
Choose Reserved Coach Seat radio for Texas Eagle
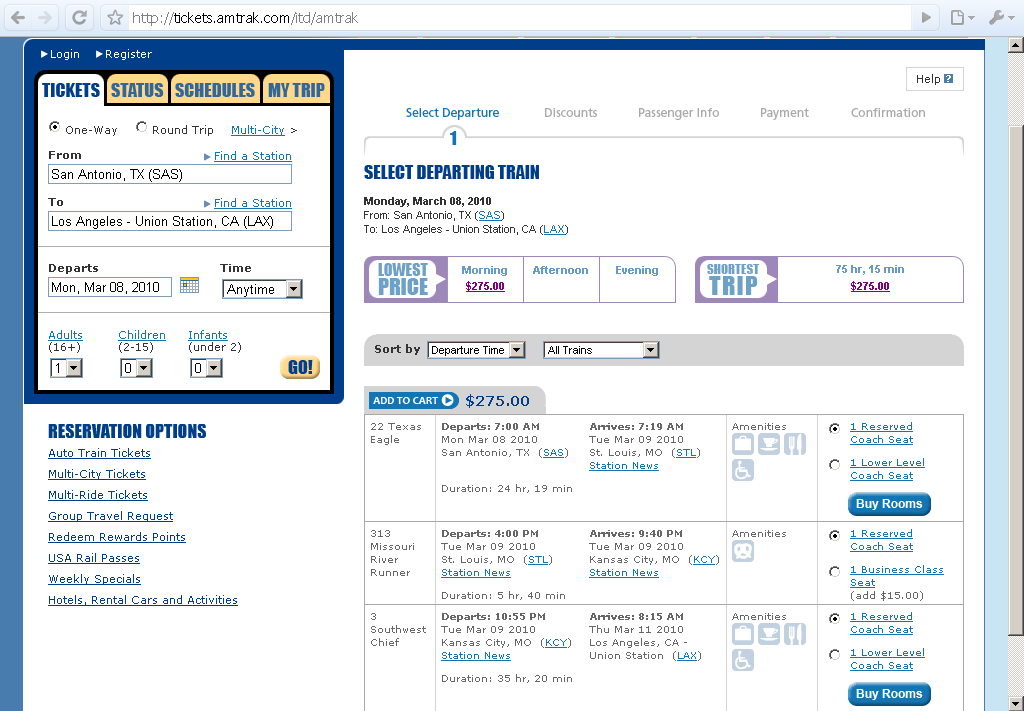click(835, 429)
